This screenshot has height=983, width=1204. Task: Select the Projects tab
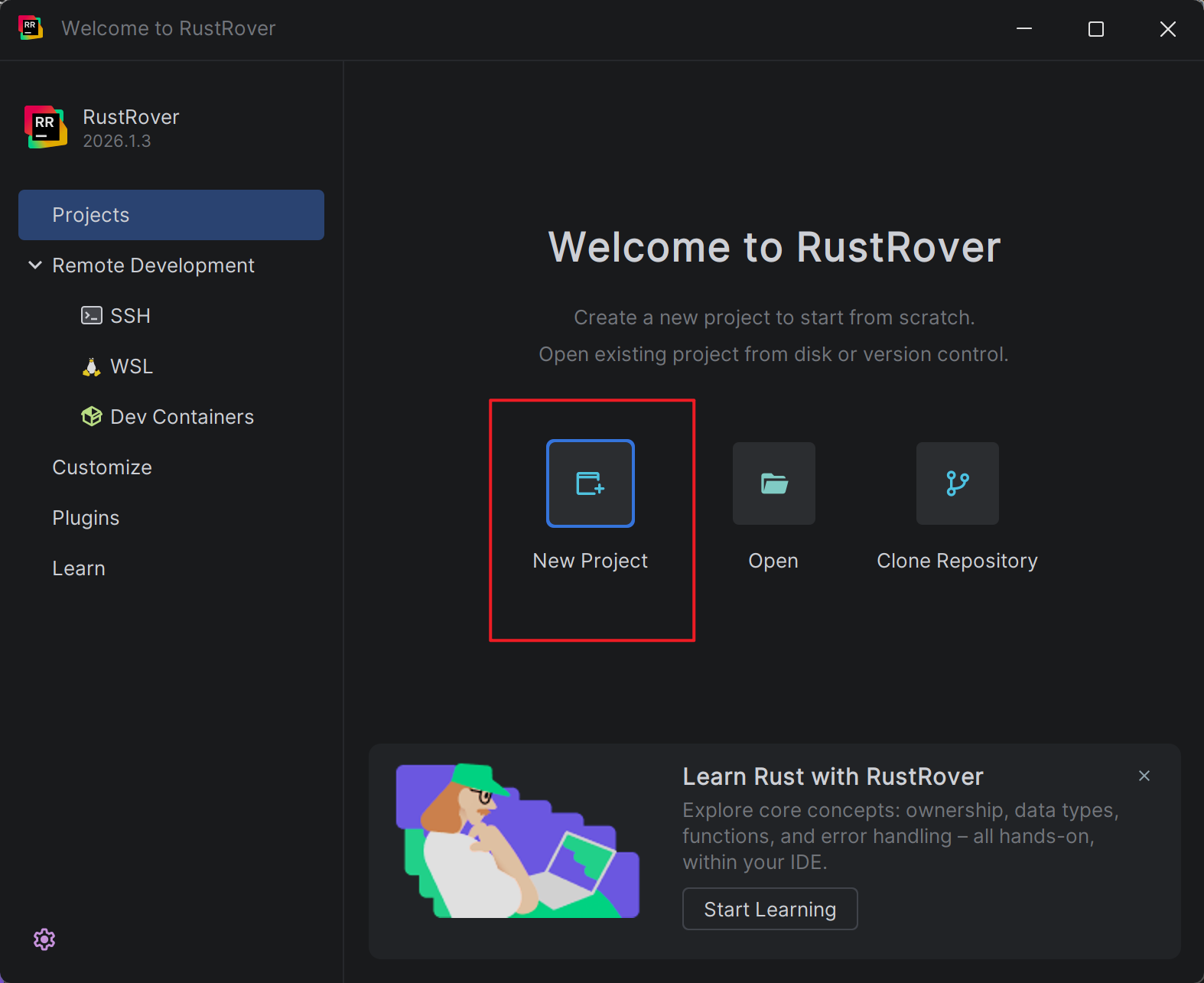[x=171, y=215]
